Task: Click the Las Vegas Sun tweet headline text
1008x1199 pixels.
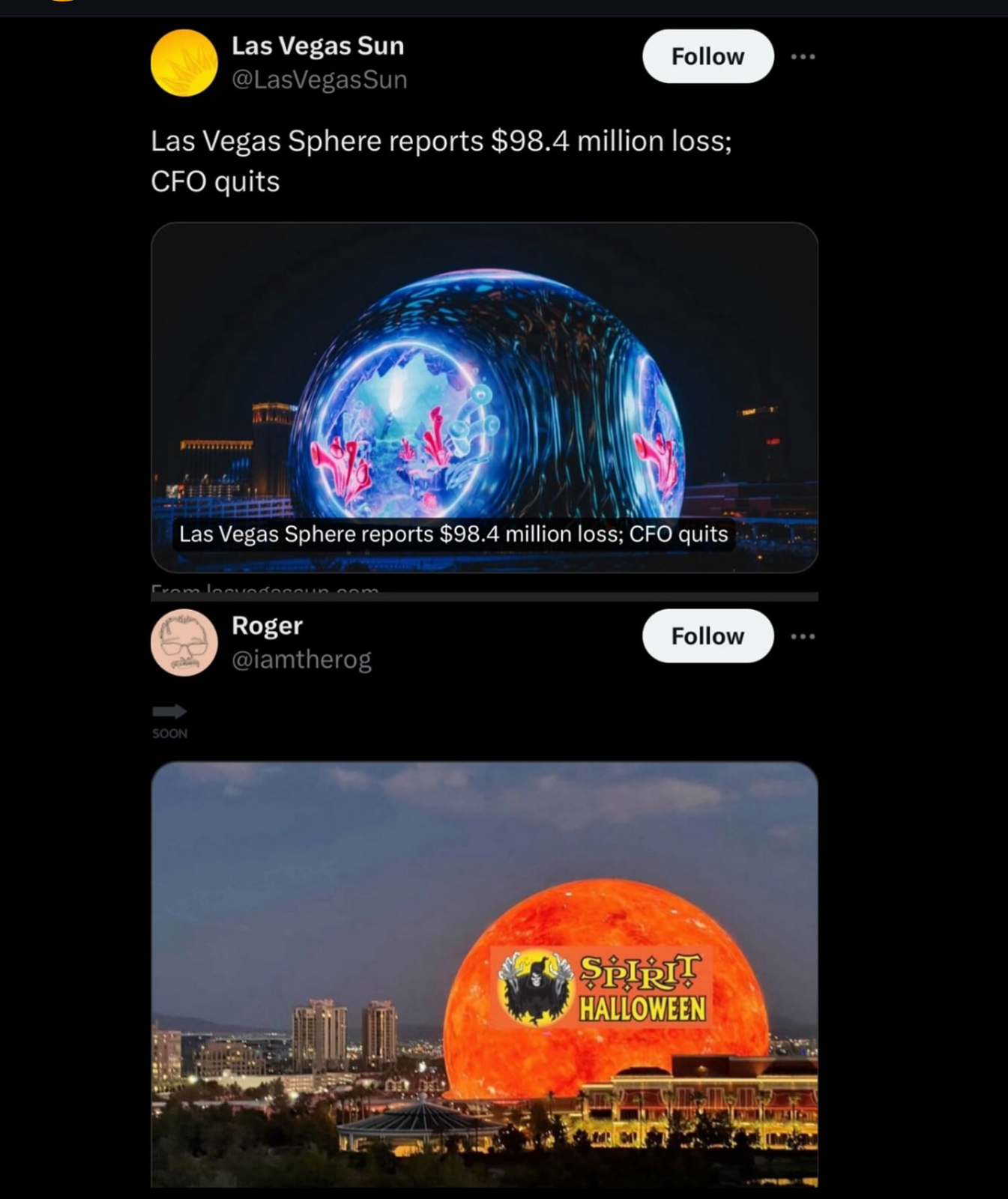Action: (x=441, y=161)
